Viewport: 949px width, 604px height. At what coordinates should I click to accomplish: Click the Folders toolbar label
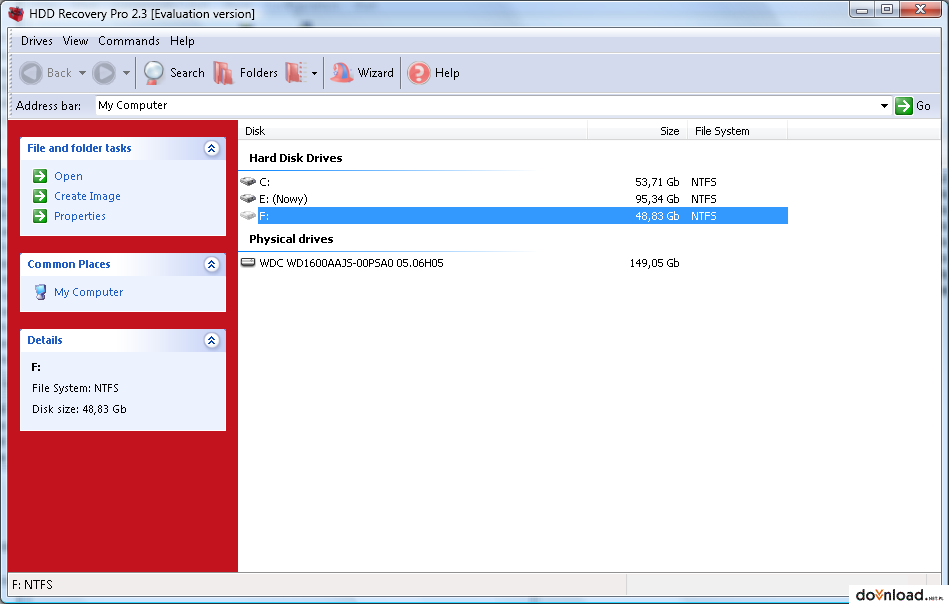point(258,73)
